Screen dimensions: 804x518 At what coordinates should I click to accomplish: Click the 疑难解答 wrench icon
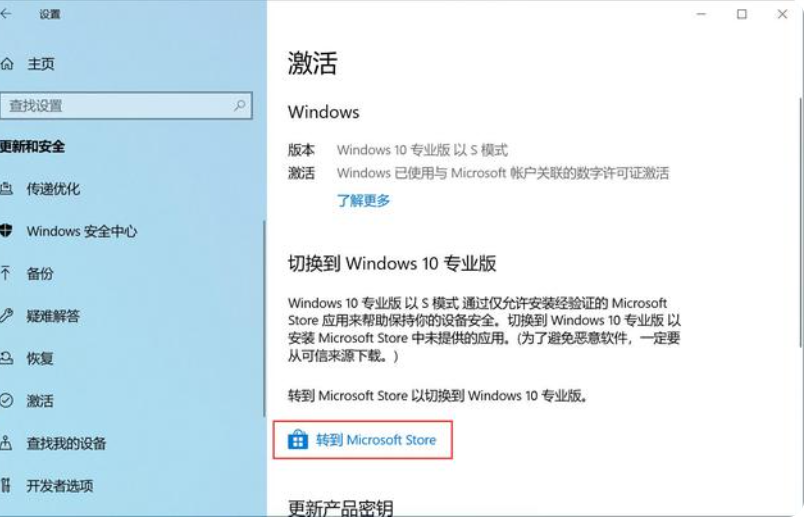pos(6,315)
